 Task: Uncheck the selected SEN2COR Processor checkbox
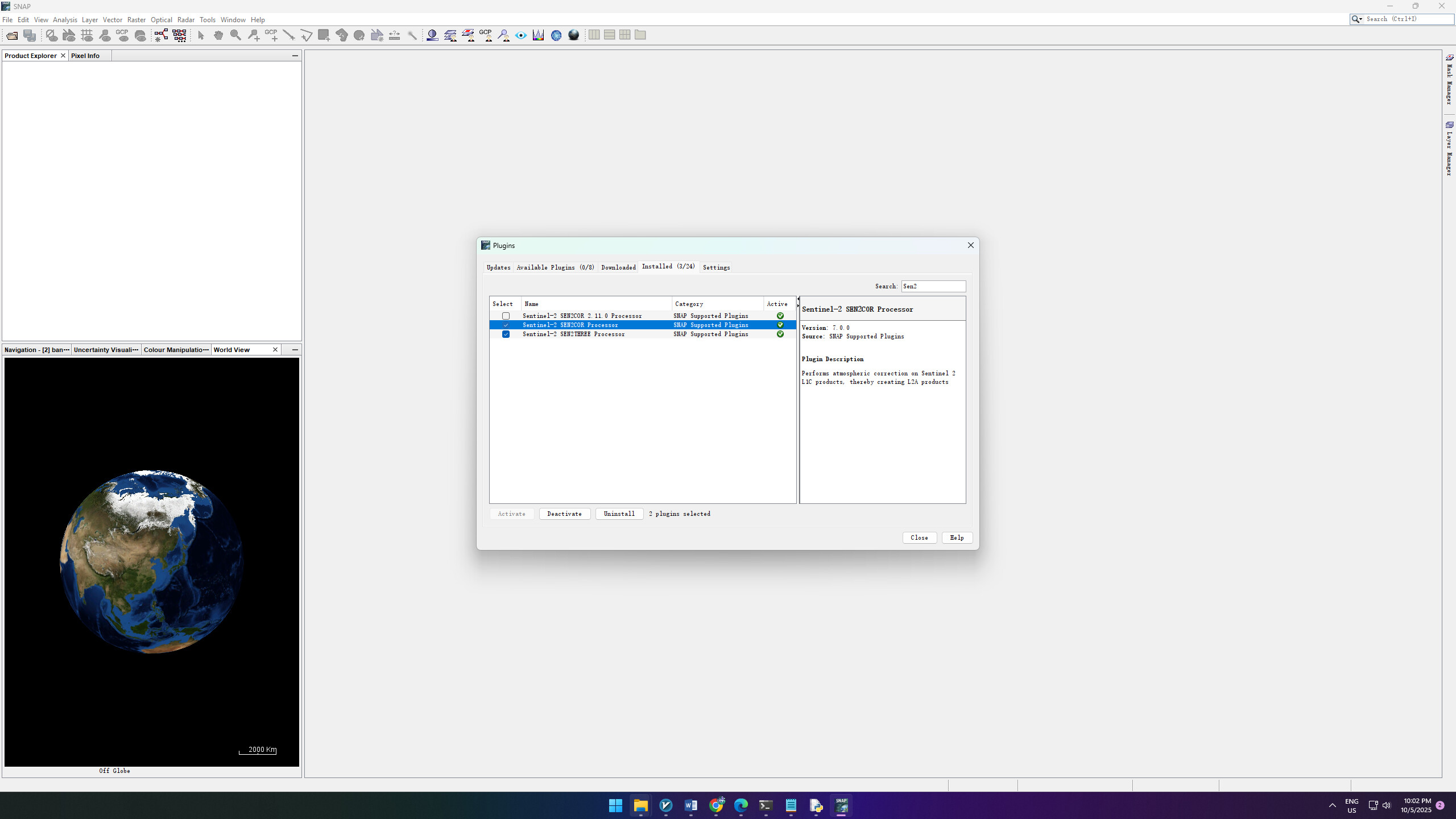tap(506, 325)
